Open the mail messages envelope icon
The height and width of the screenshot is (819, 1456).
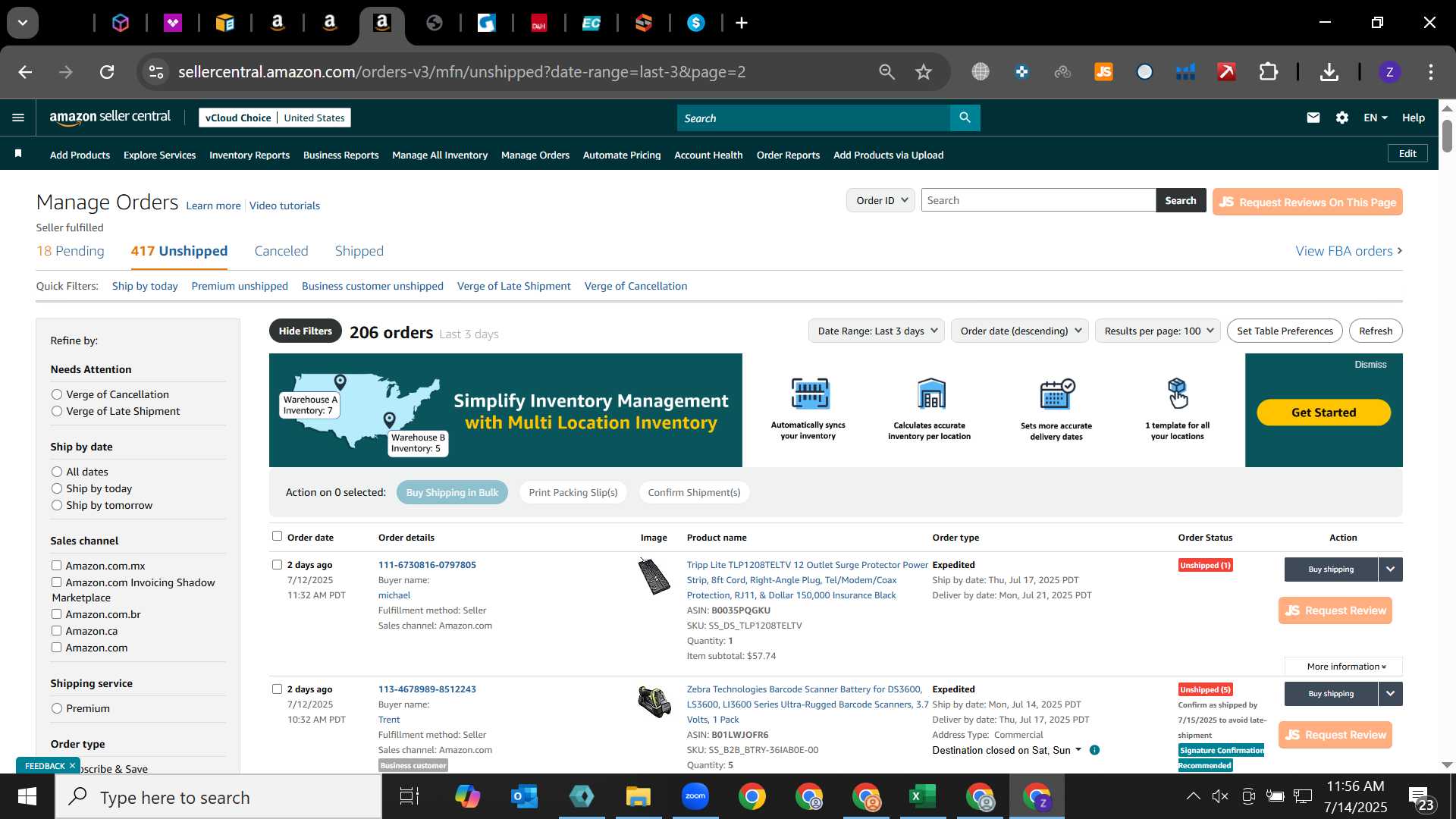coord(1313,118)
